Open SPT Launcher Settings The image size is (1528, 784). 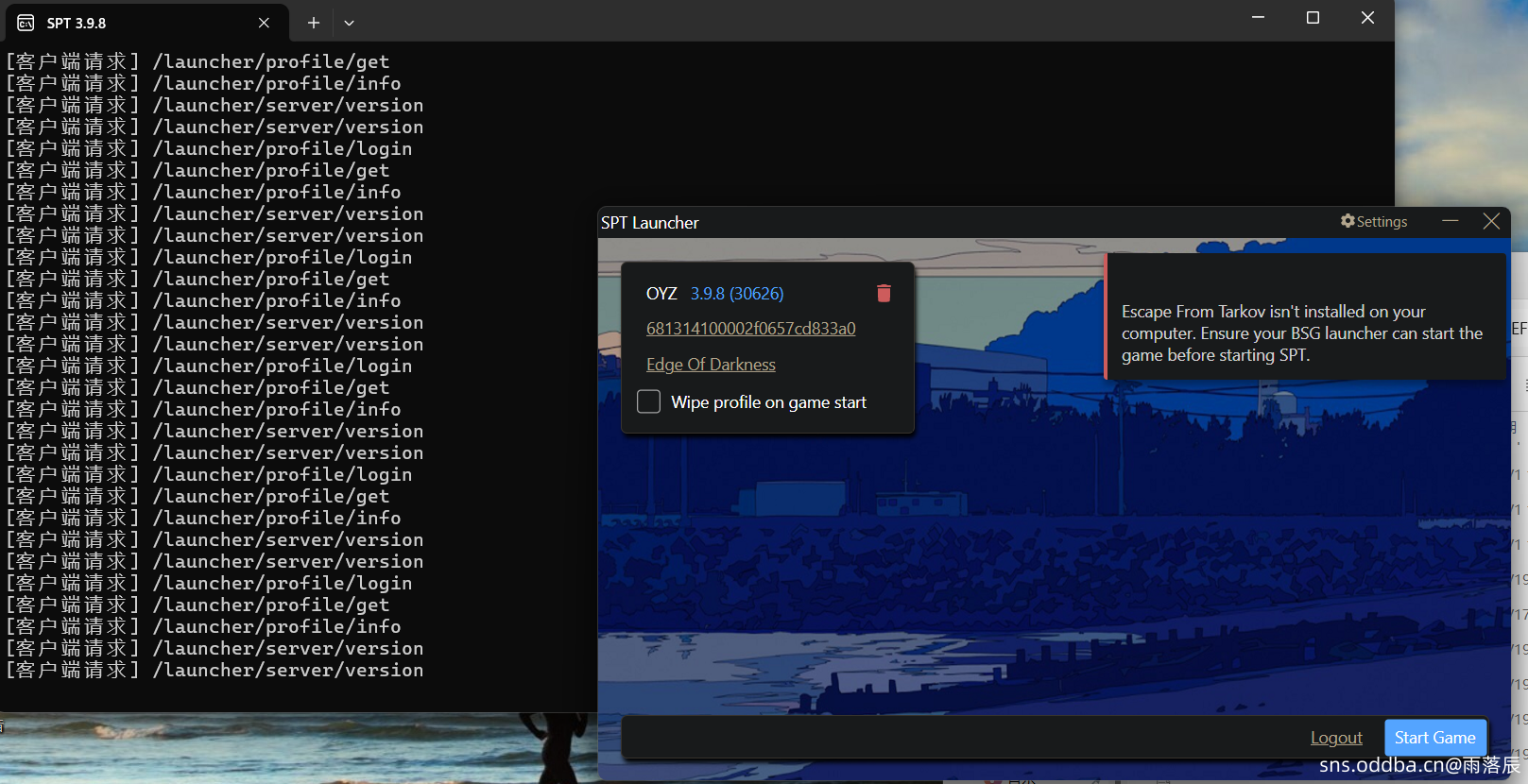coord(1374,221)
